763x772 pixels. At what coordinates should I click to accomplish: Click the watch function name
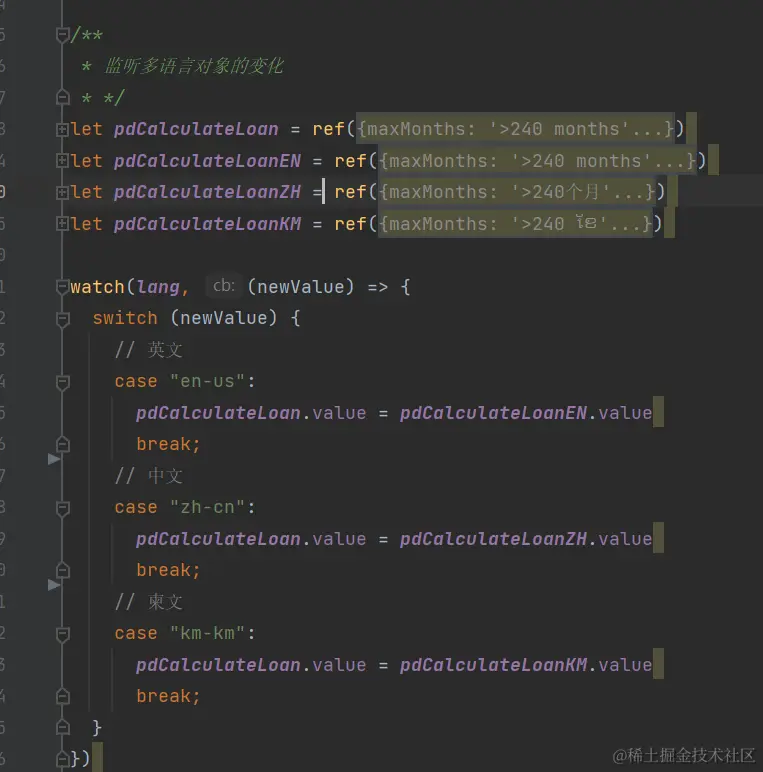(97, 287)
